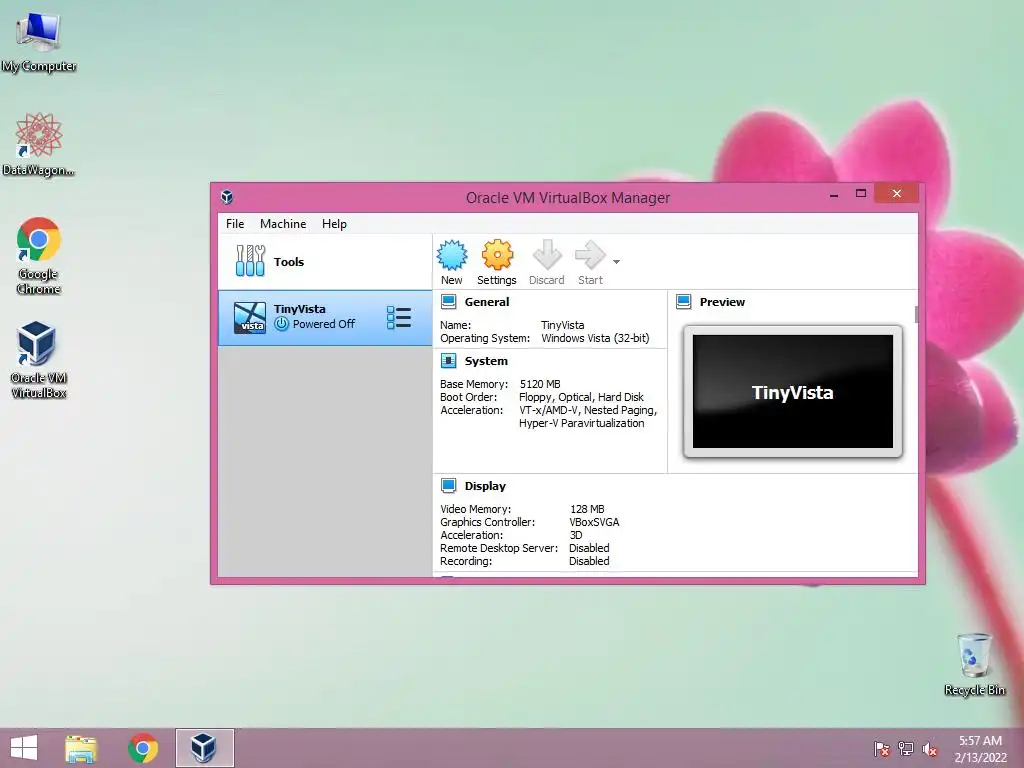Open the Machine menu
The image size is (1024, 768).
pos(283,224)
